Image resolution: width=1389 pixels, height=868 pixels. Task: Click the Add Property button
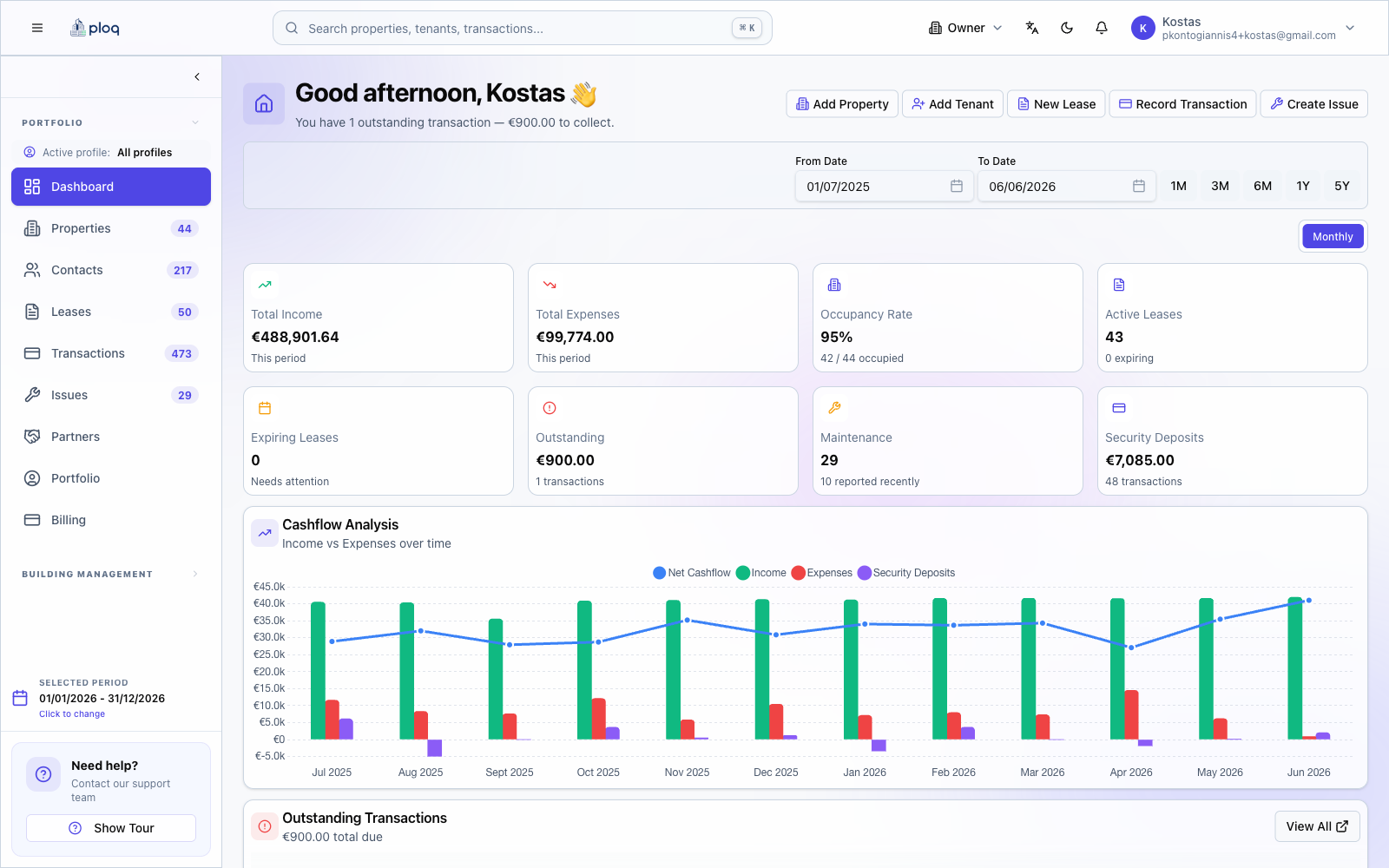click(842, 104)
